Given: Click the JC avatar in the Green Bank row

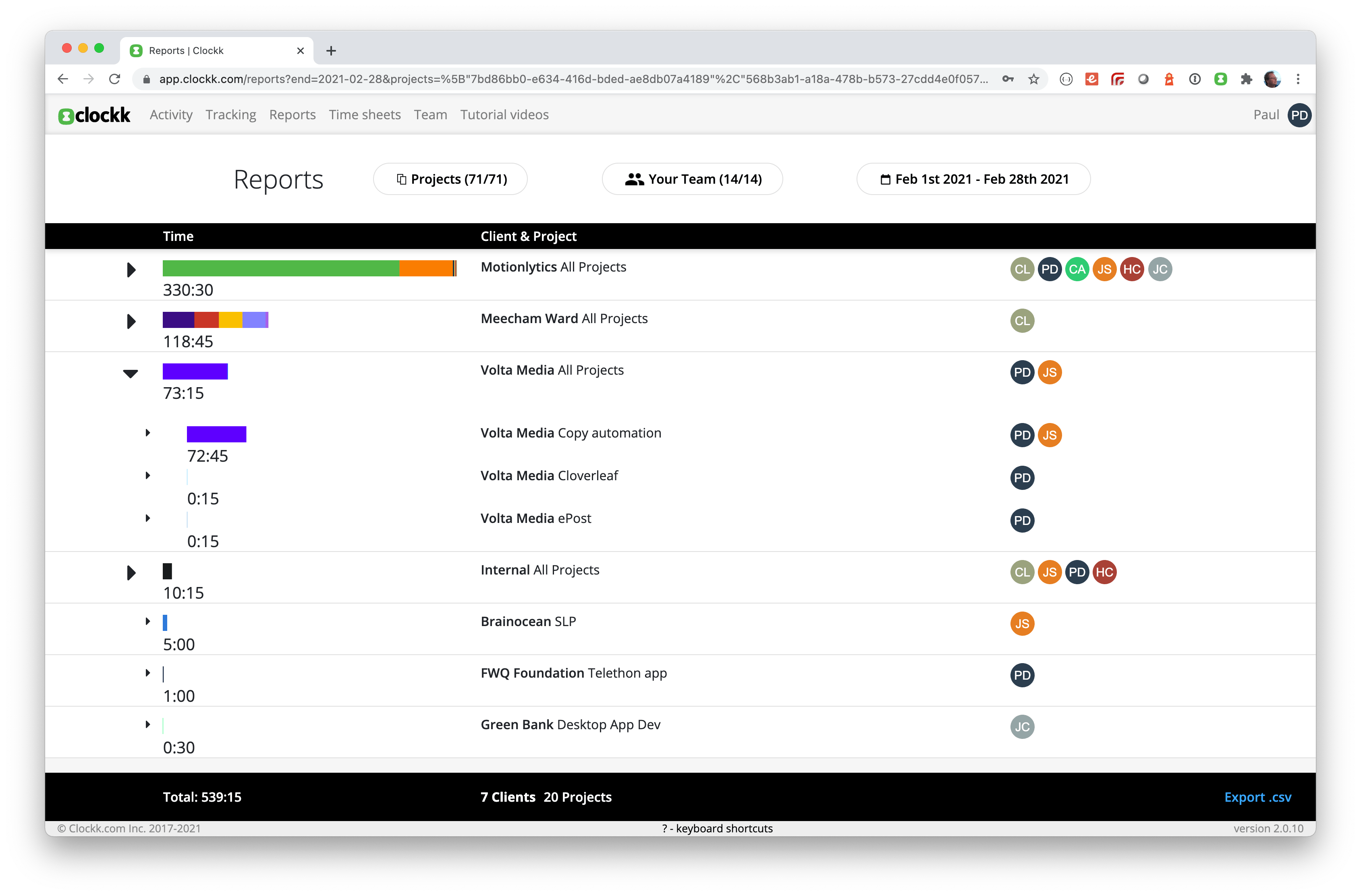Looking at the screenshot, I should coord(1022,727).
